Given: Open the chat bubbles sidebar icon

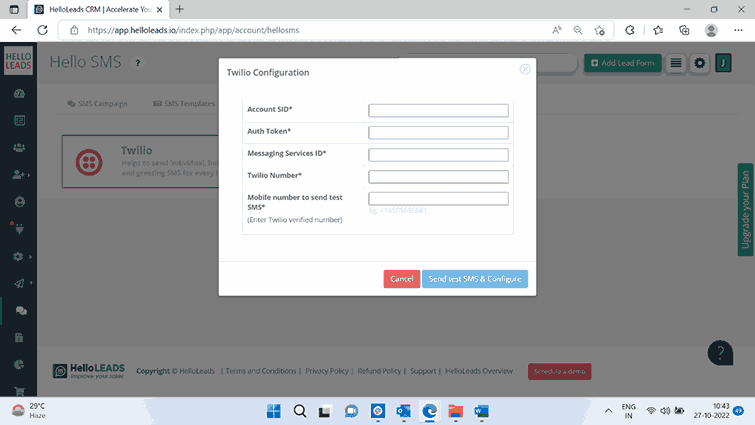Looking at the screenshot, I should point(21,311).
